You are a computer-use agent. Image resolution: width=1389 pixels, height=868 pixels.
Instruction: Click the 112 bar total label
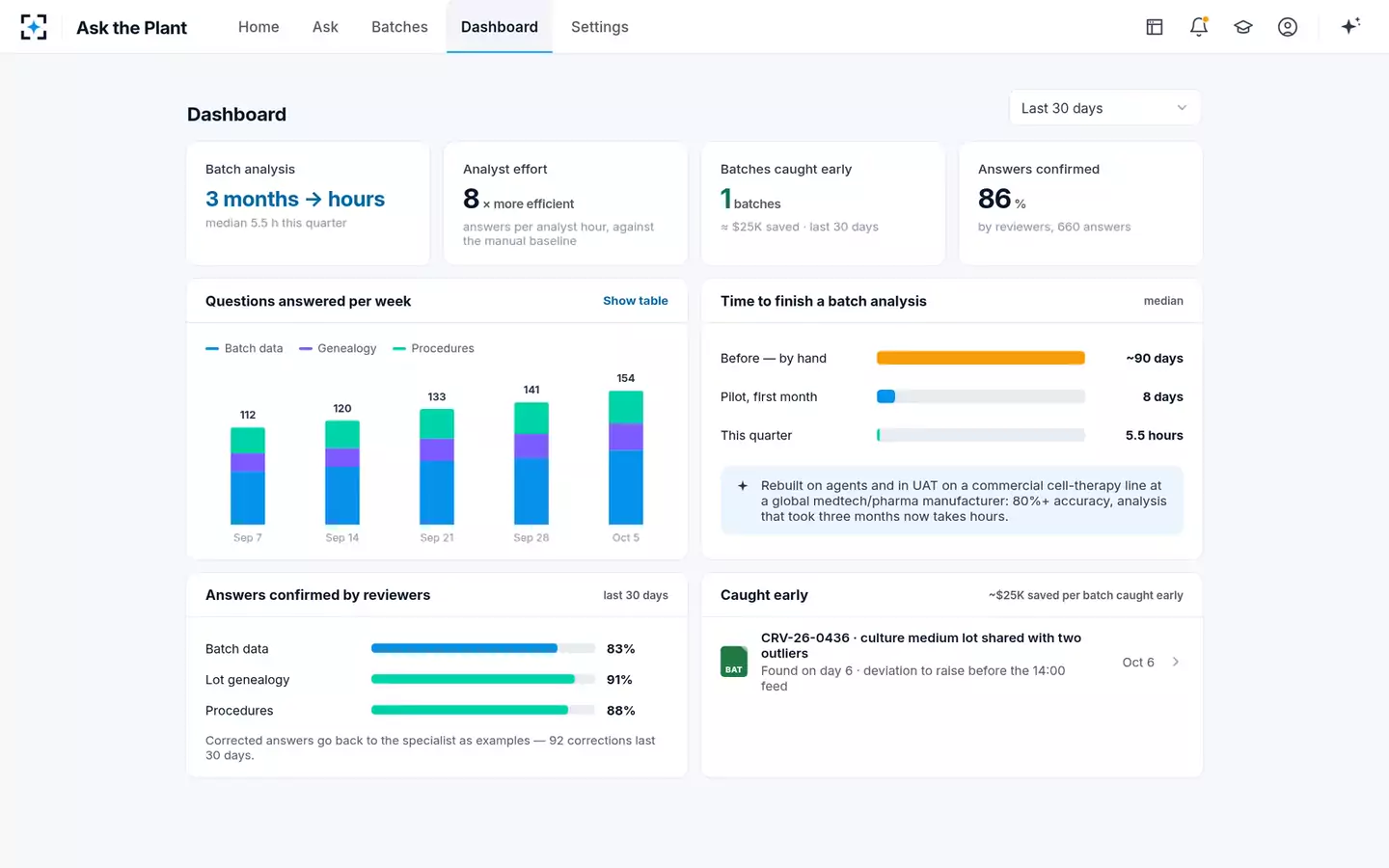point(248,415)
